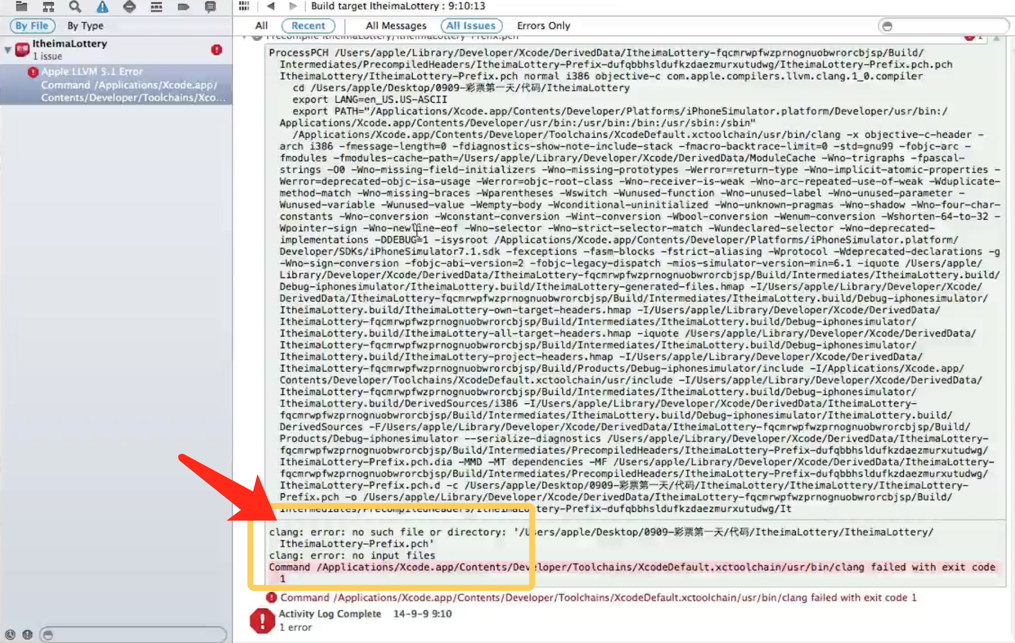The height and width of the screenshot is (643, 1015).
Task: Click the log search filter field at top right
Action: [944, 26]
